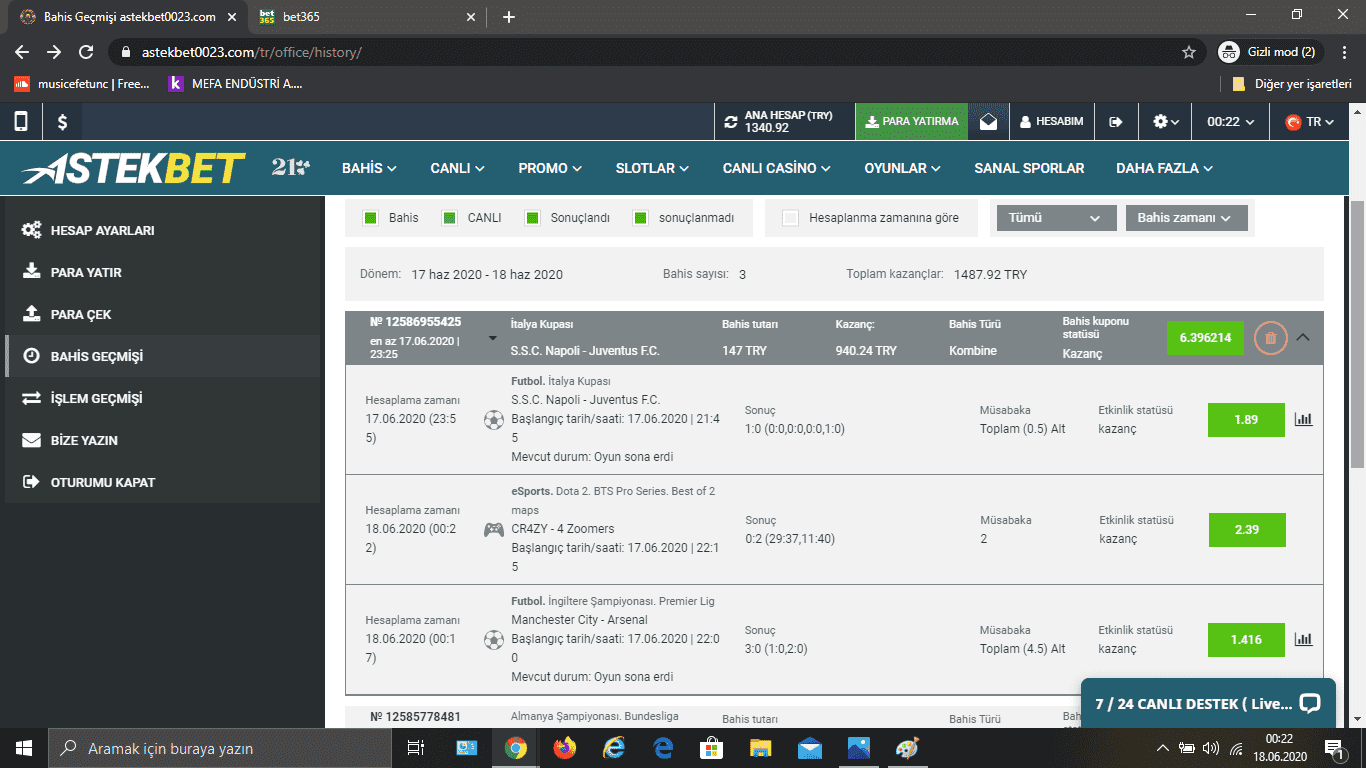Delete bet slip 12586955425 with trash icon
The height and width of the screenshot is (768, 1366).
1270,338
